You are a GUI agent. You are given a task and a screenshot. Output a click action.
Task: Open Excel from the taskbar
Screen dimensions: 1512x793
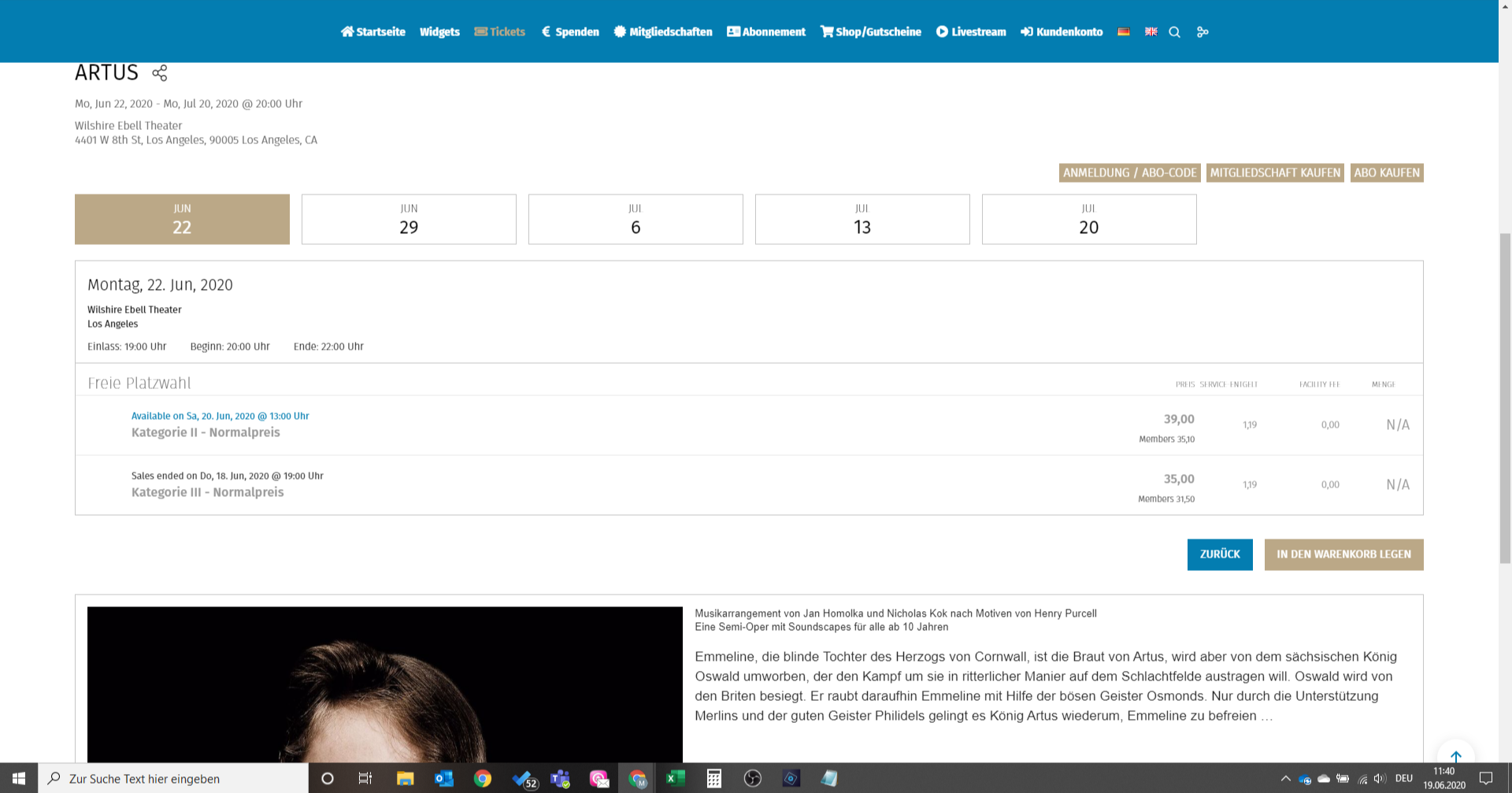[x=675, y=779]
